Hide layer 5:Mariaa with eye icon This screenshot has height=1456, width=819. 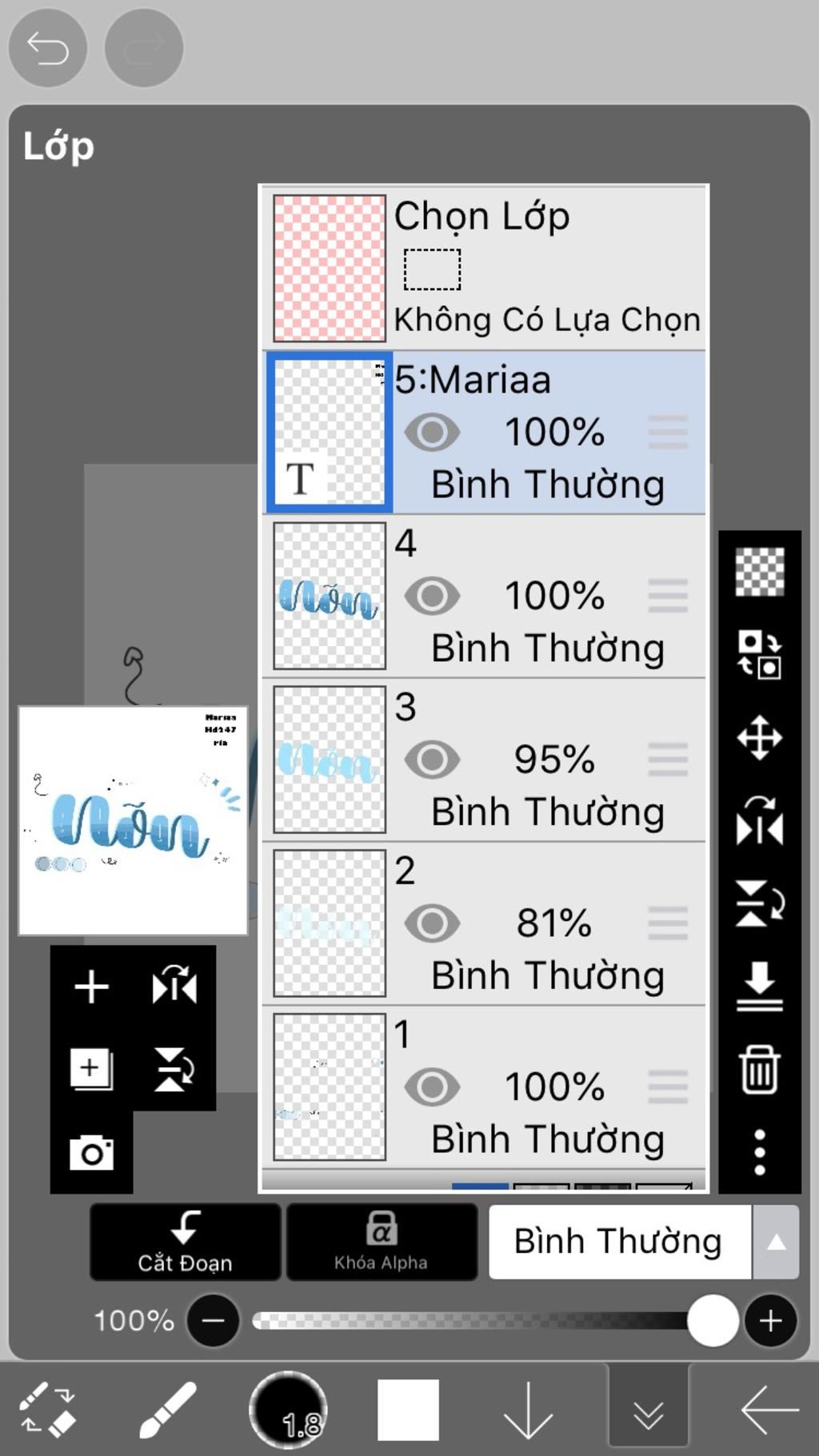432,433
